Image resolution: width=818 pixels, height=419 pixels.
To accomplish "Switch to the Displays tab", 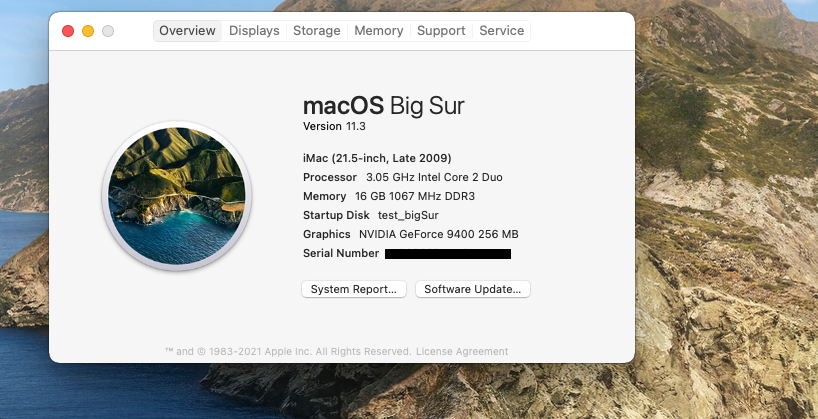I will pyautogui.click(x=254, y=31).
